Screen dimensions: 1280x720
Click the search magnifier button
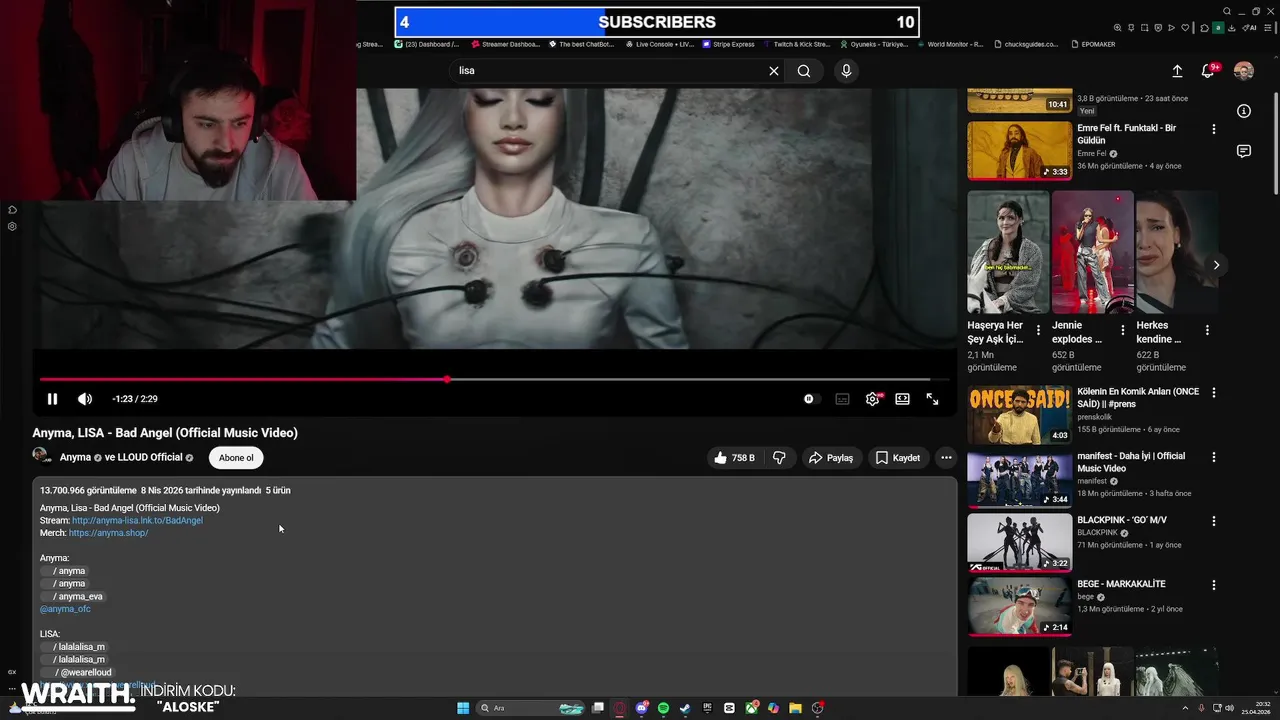point(804,71)
